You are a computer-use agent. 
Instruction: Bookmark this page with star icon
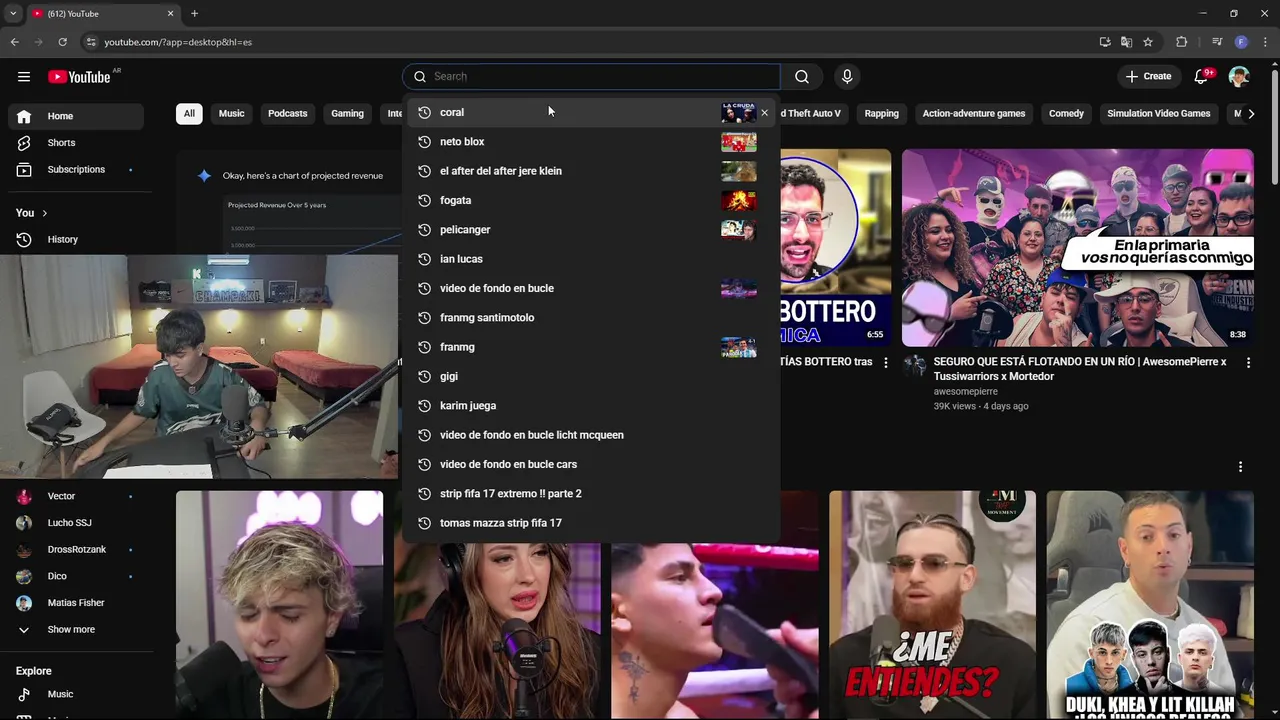(1148, 42)
